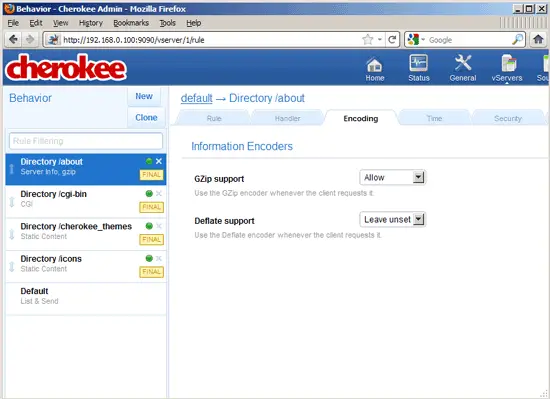
Task: Switch to the Time tab
Action: [x=434, y=119]
